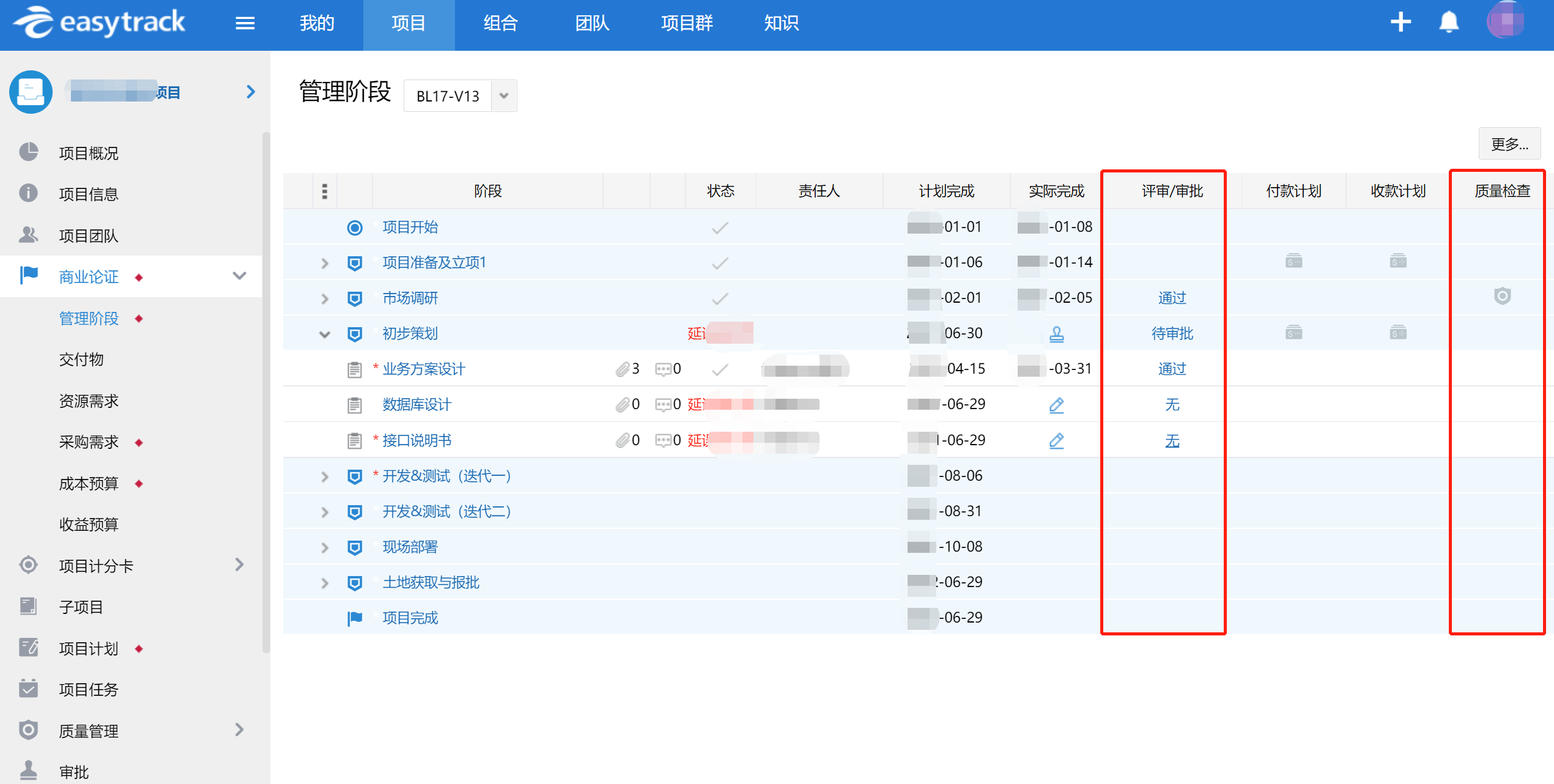Click the sidebar vertical scrollbar
This screenshot has height=784, width=1554.
(265, 391)
